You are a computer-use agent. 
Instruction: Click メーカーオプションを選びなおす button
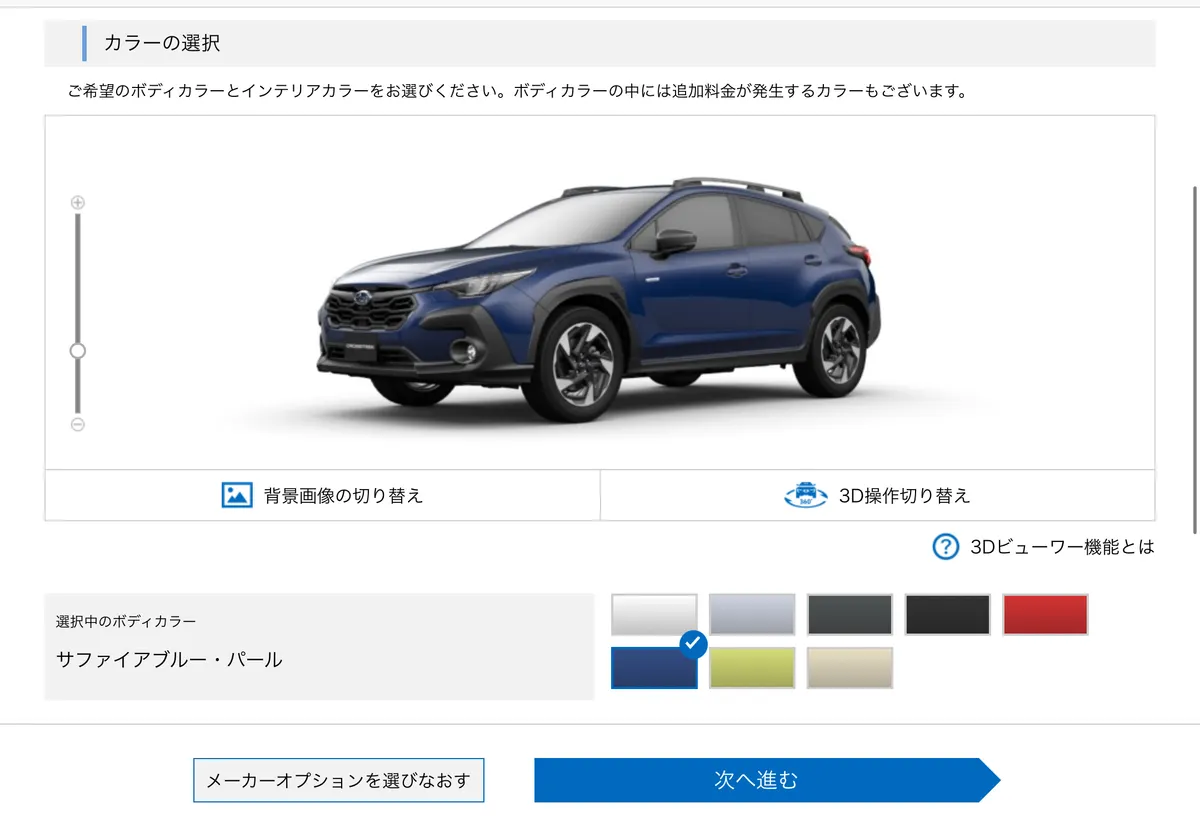coord(338,780)
